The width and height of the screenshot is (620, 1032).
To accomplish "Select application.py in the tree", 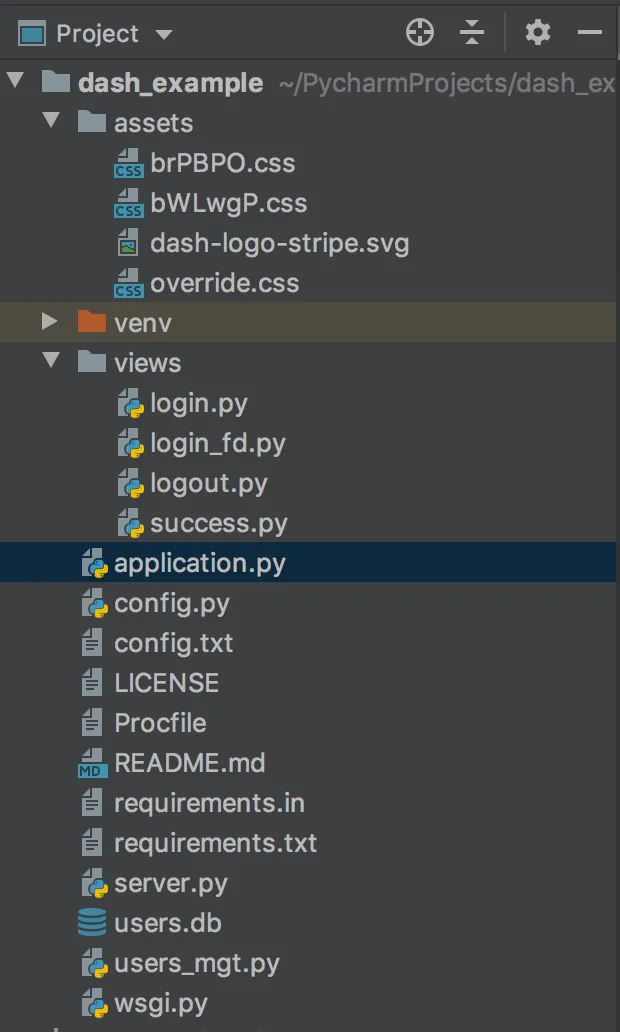I will pos(200,563).
